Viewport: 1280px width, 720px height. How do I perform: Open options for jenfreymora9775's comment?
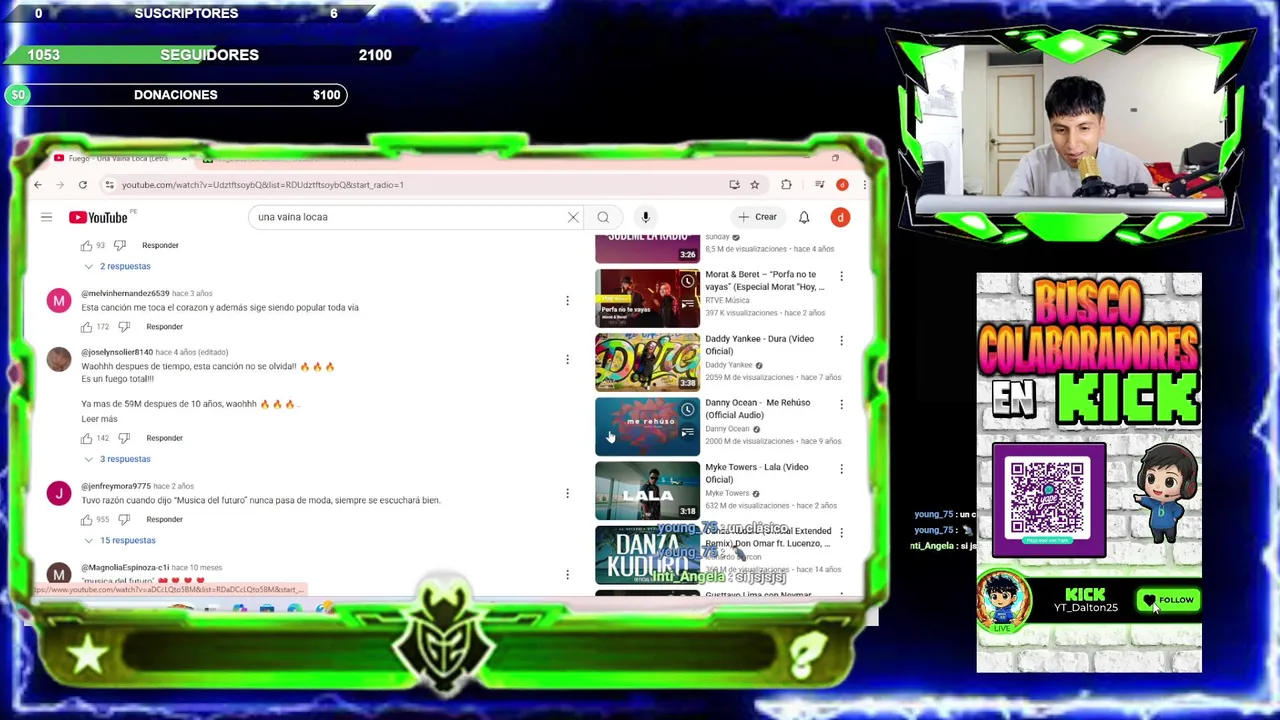pos(567,493)
